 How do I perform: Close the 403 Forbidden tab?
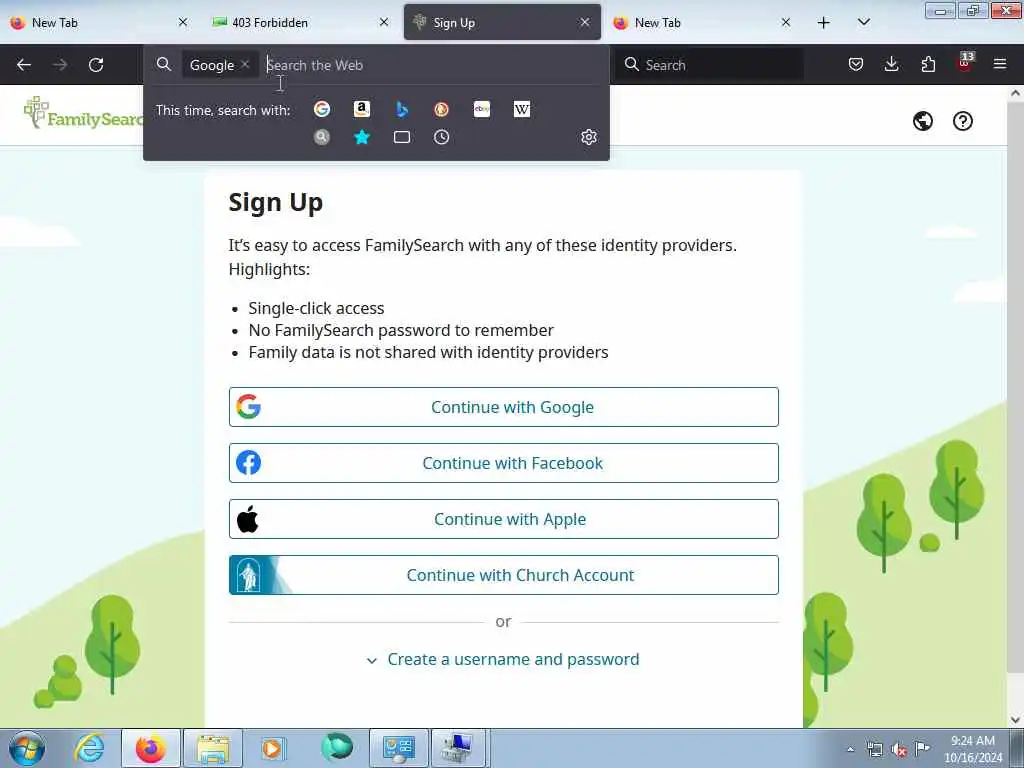point(384,23)
